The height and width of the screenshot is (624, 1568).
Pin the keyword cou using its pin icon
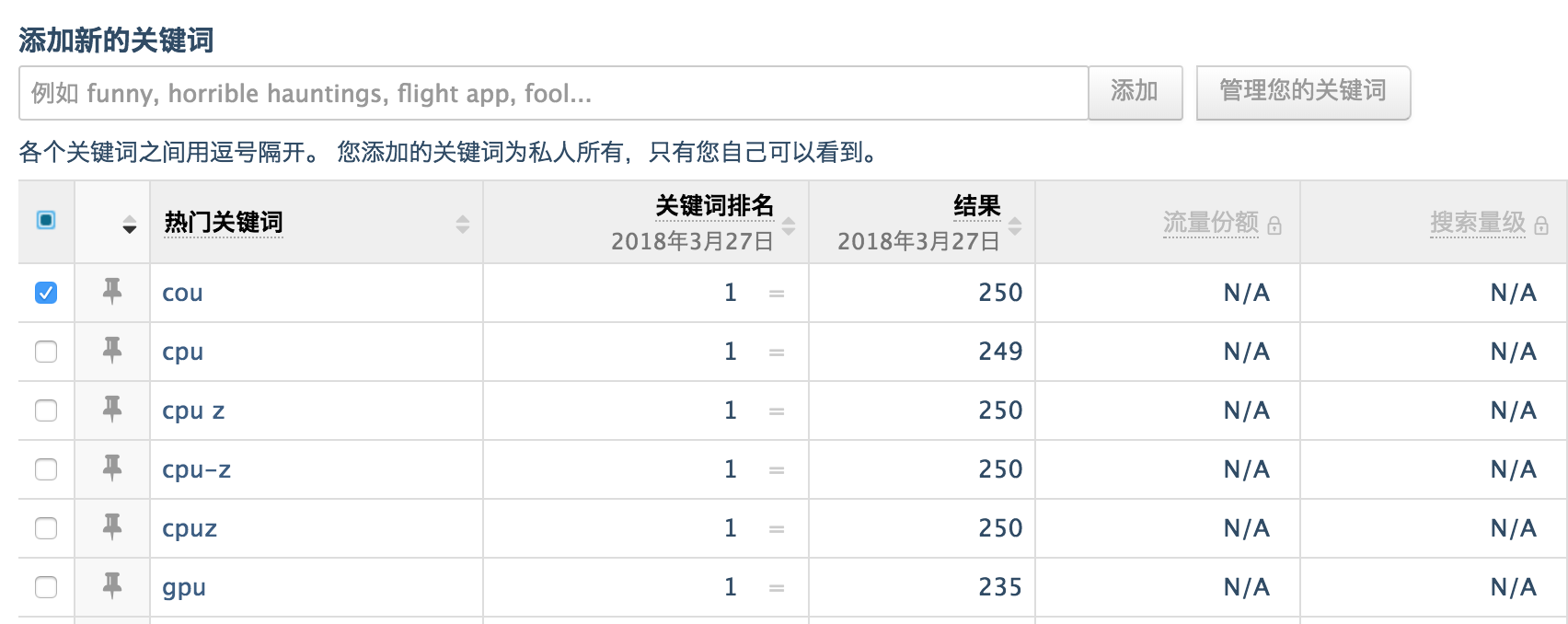click(111, 293)
